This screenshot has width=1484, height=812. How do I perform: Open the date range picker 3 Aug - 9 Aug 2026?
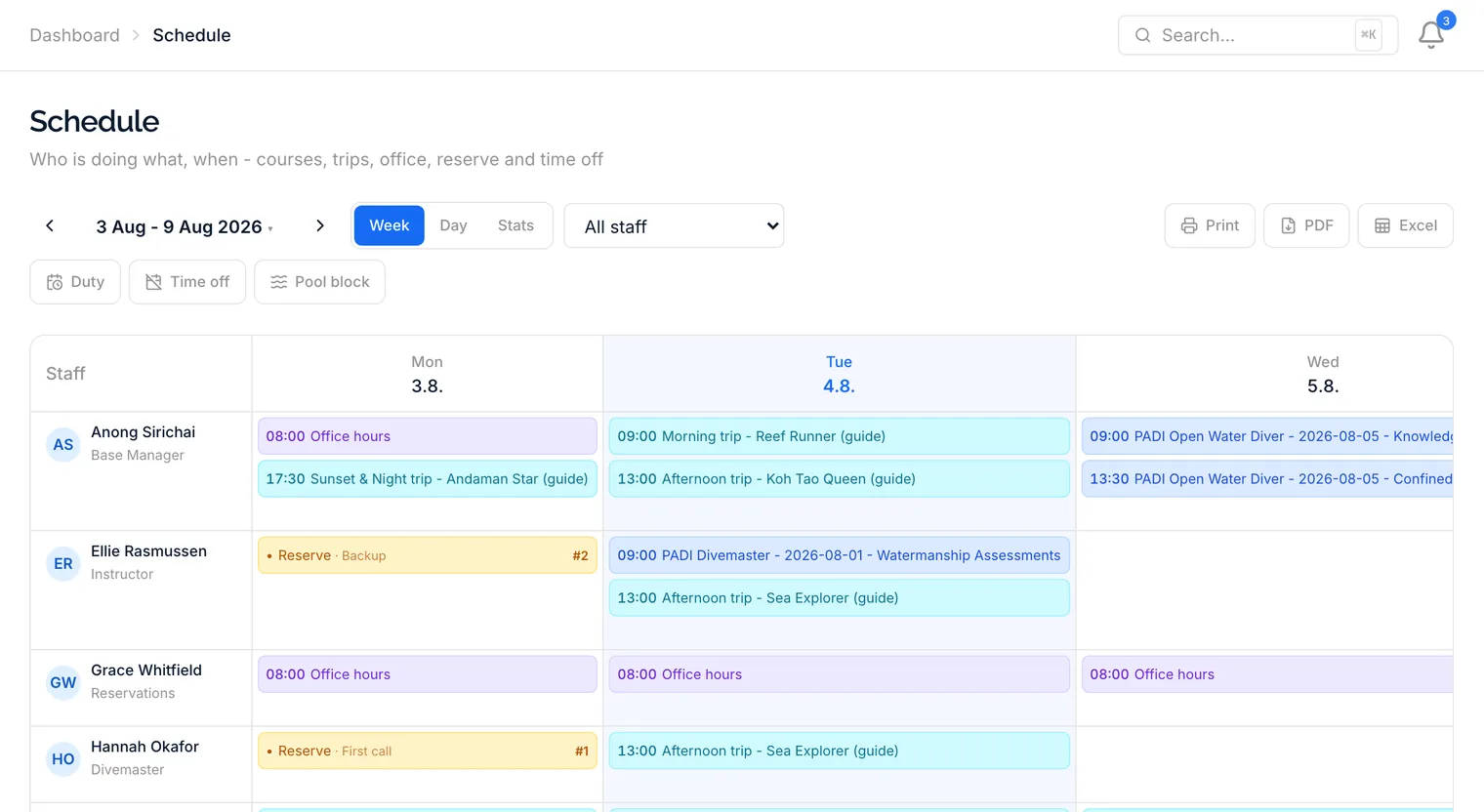click(184, 226)
